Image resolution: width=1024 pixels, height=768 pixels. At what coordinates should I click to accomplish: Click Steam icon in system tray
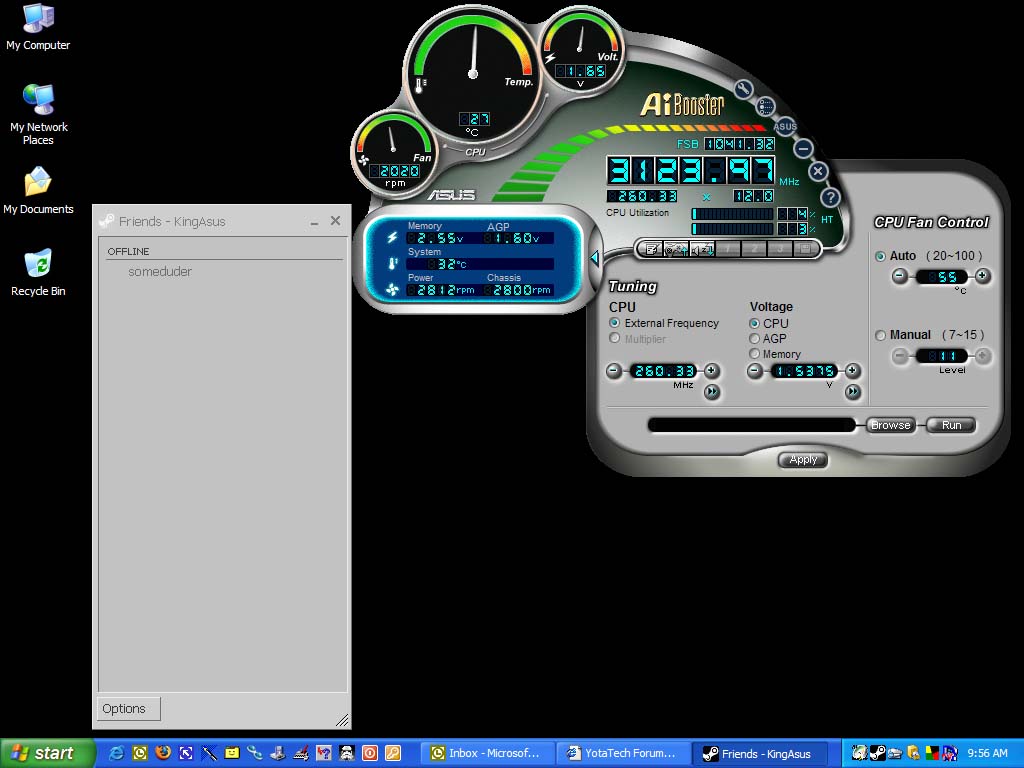(877, 753)
